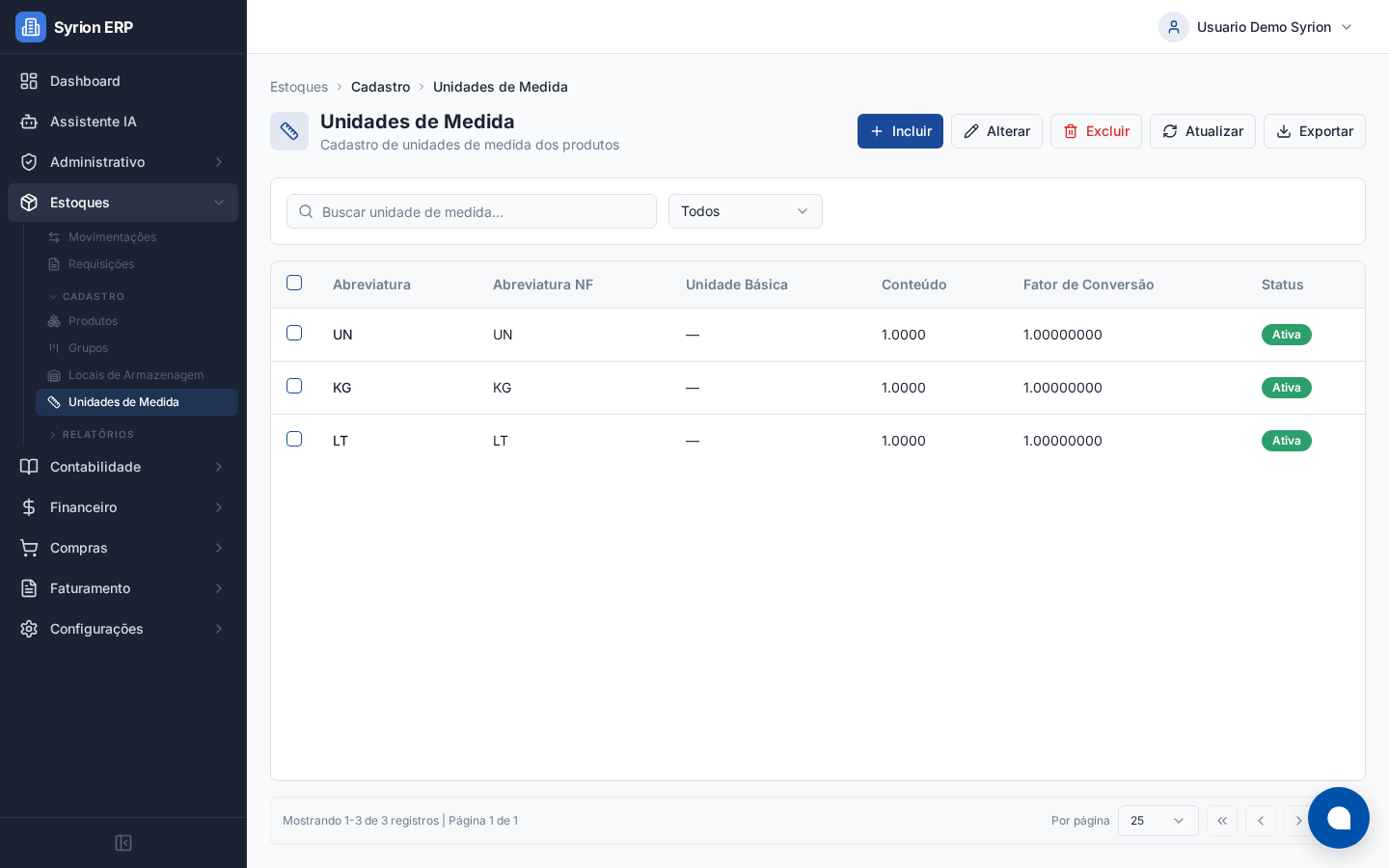The width and height of the screenshot is (1389, 868).
Task: Open Produtos in sidebar
Action: click(x=137, y=321)
